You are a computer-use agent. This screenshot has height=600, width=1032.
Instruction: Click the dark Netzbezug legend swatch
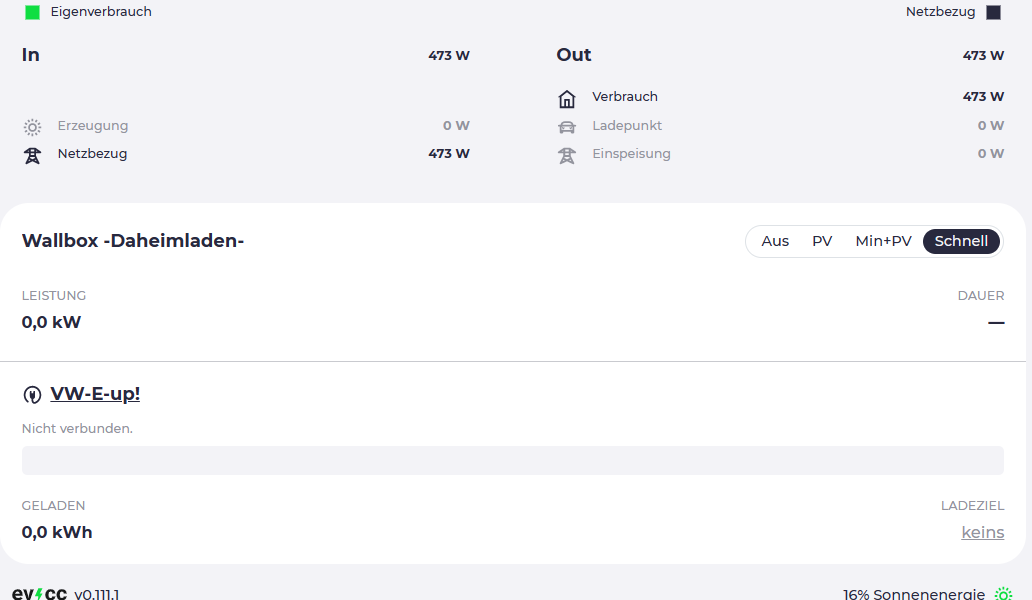pos(993,12)
